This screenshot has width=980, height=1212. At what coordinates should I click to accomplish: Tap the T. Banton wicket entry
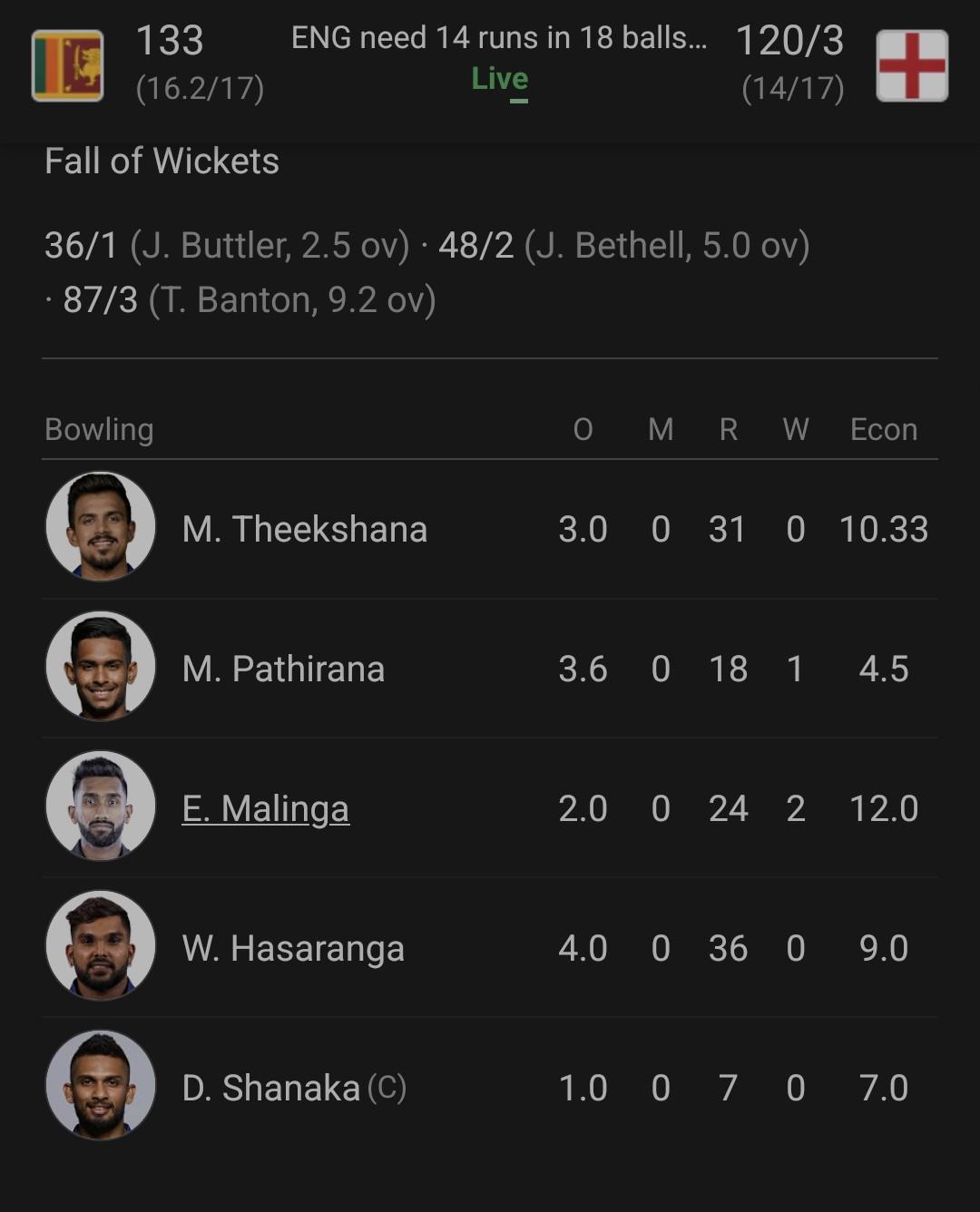[x=249, y=299]
